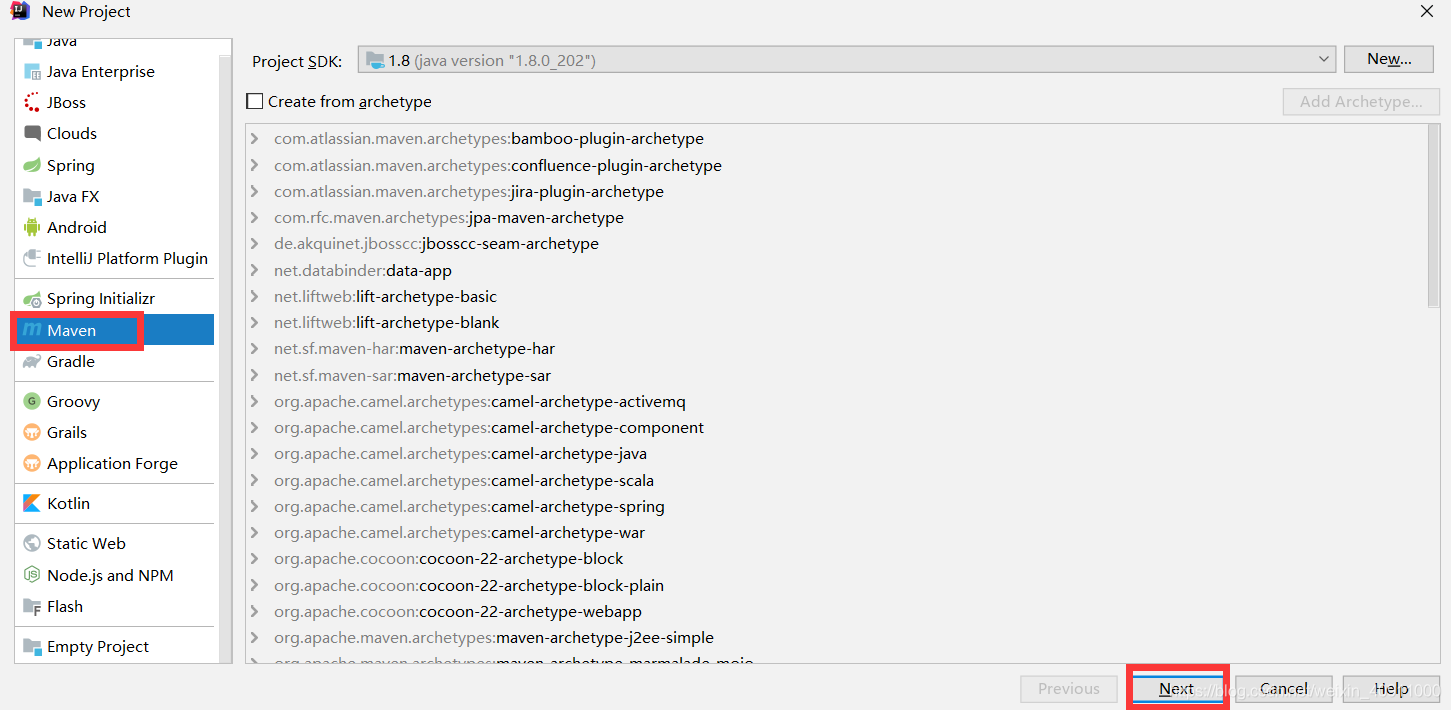The width and height of the screenshot is (1451, 710).
Task: Expand jira-plugin-archetype entry
Action: tap(255, 192)
